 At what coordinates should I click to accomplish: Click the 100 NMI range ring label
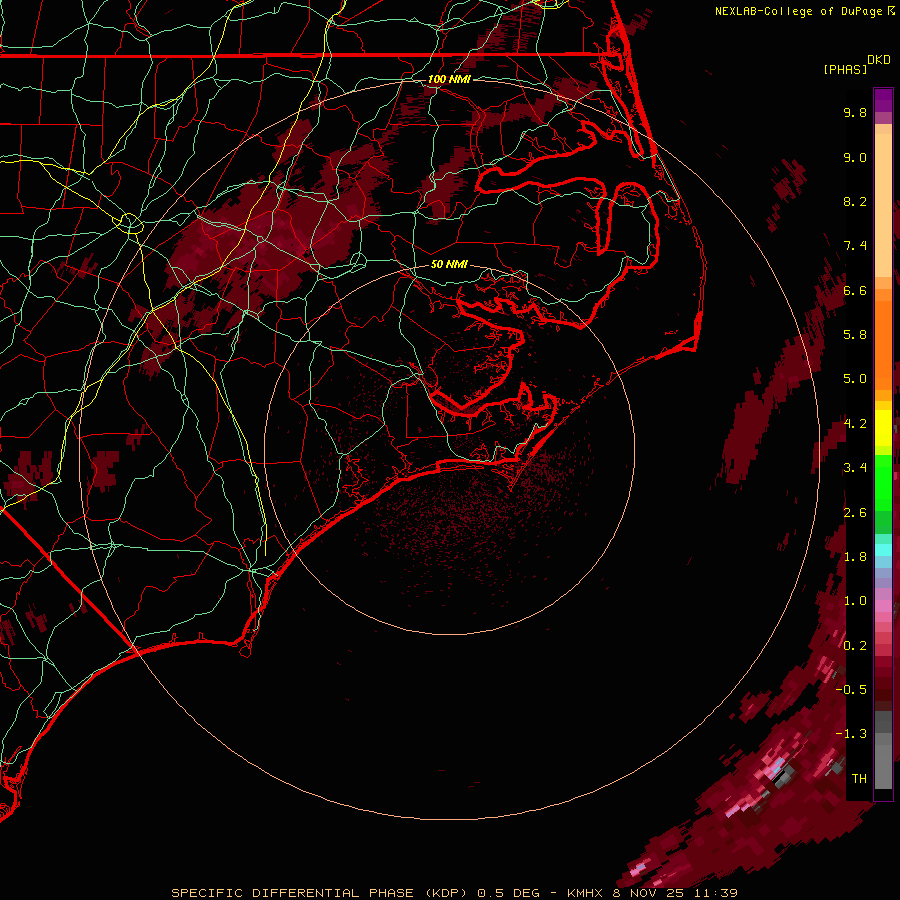[449, 79]
